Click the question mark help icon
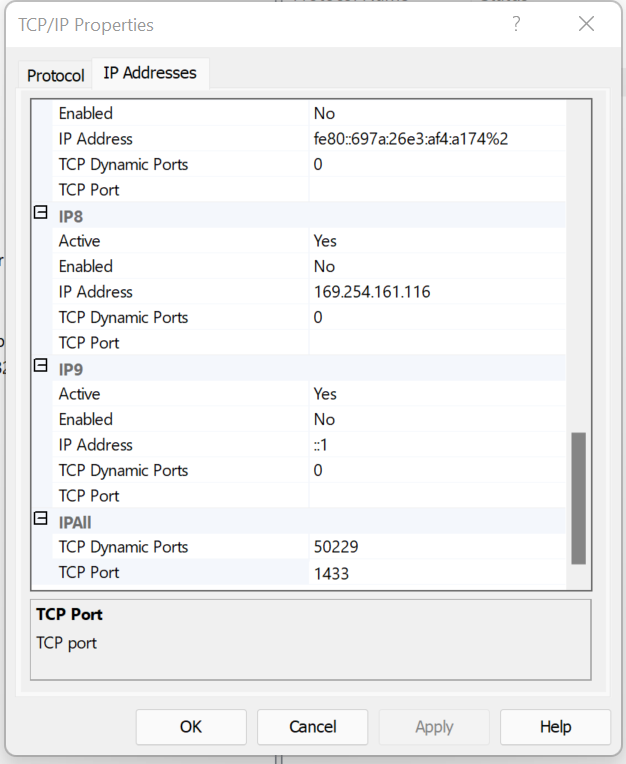The height and width of the screenshot is (764, 626). (x=516, y=24)
